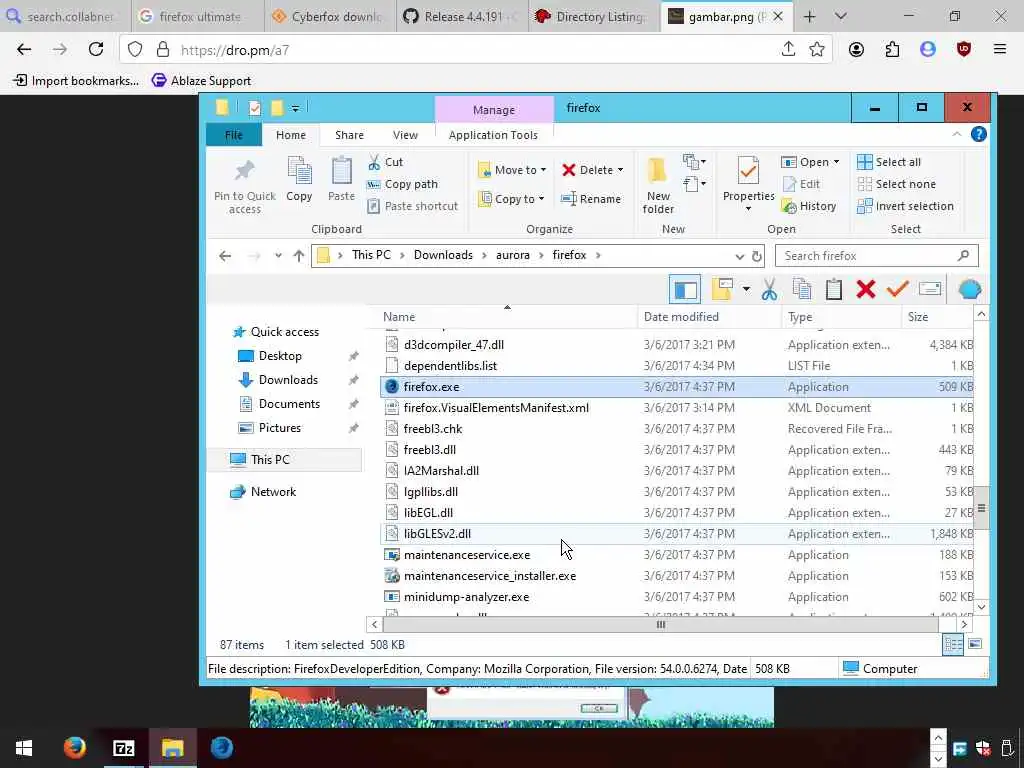Click the orange checkmark toolbar icon
The width and height of the screenshot is (1024, 768).
[x=898, y=289]
